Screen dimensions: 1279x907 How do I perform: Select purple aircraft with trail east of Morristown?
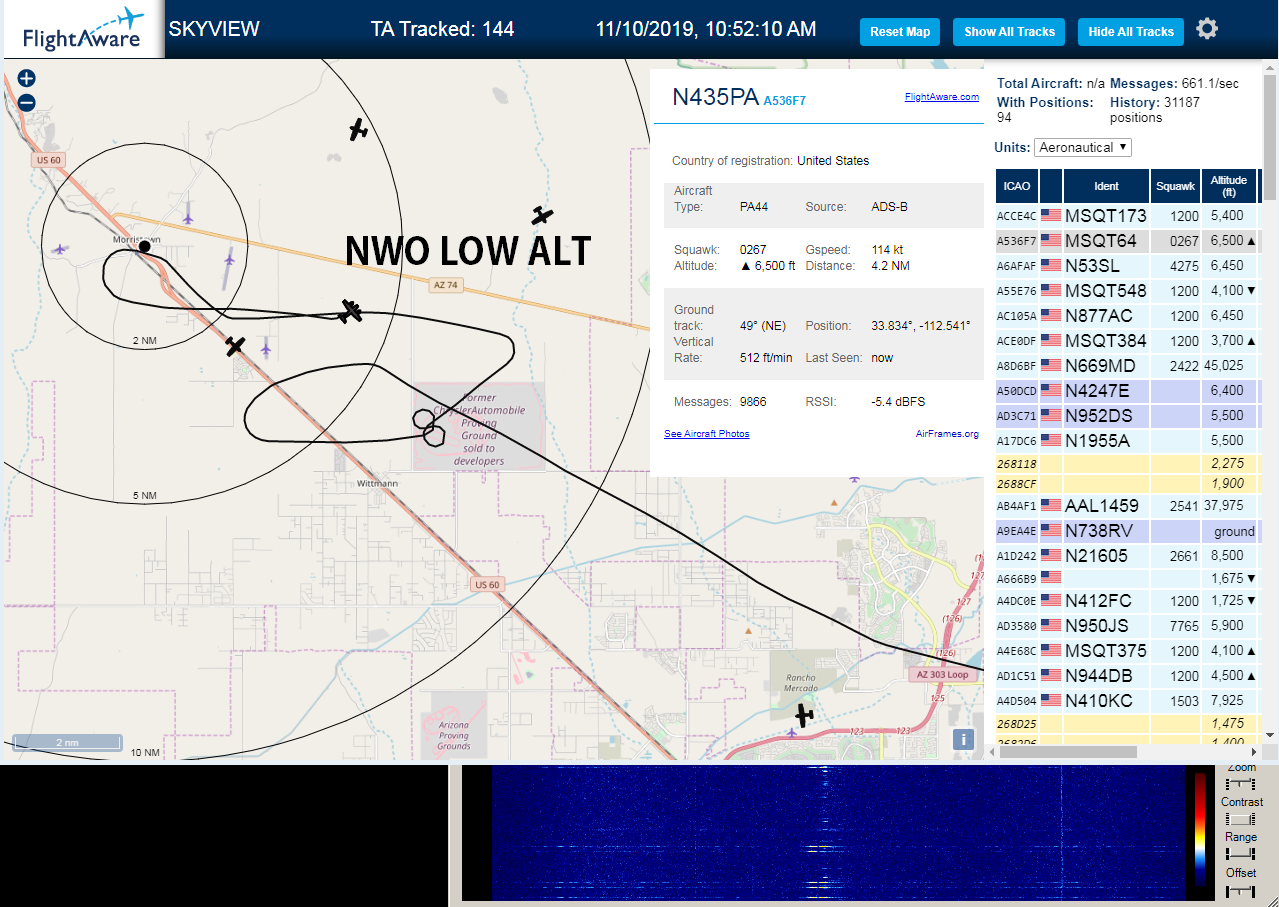pyautogui.click(x=229, y=259)
